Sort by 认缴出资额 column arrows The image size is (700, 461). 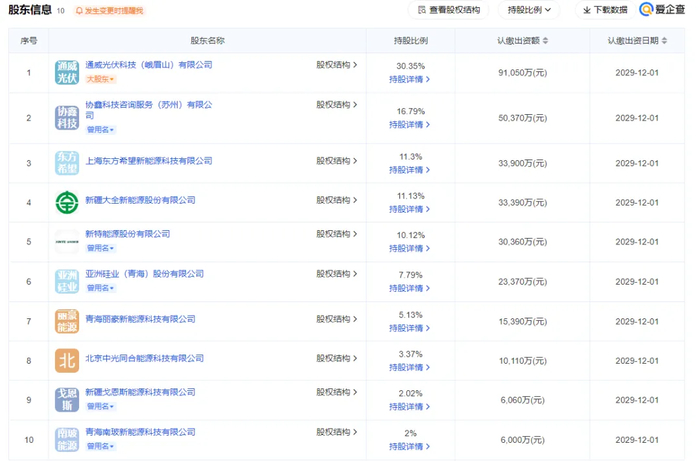(x=545, y=41)
